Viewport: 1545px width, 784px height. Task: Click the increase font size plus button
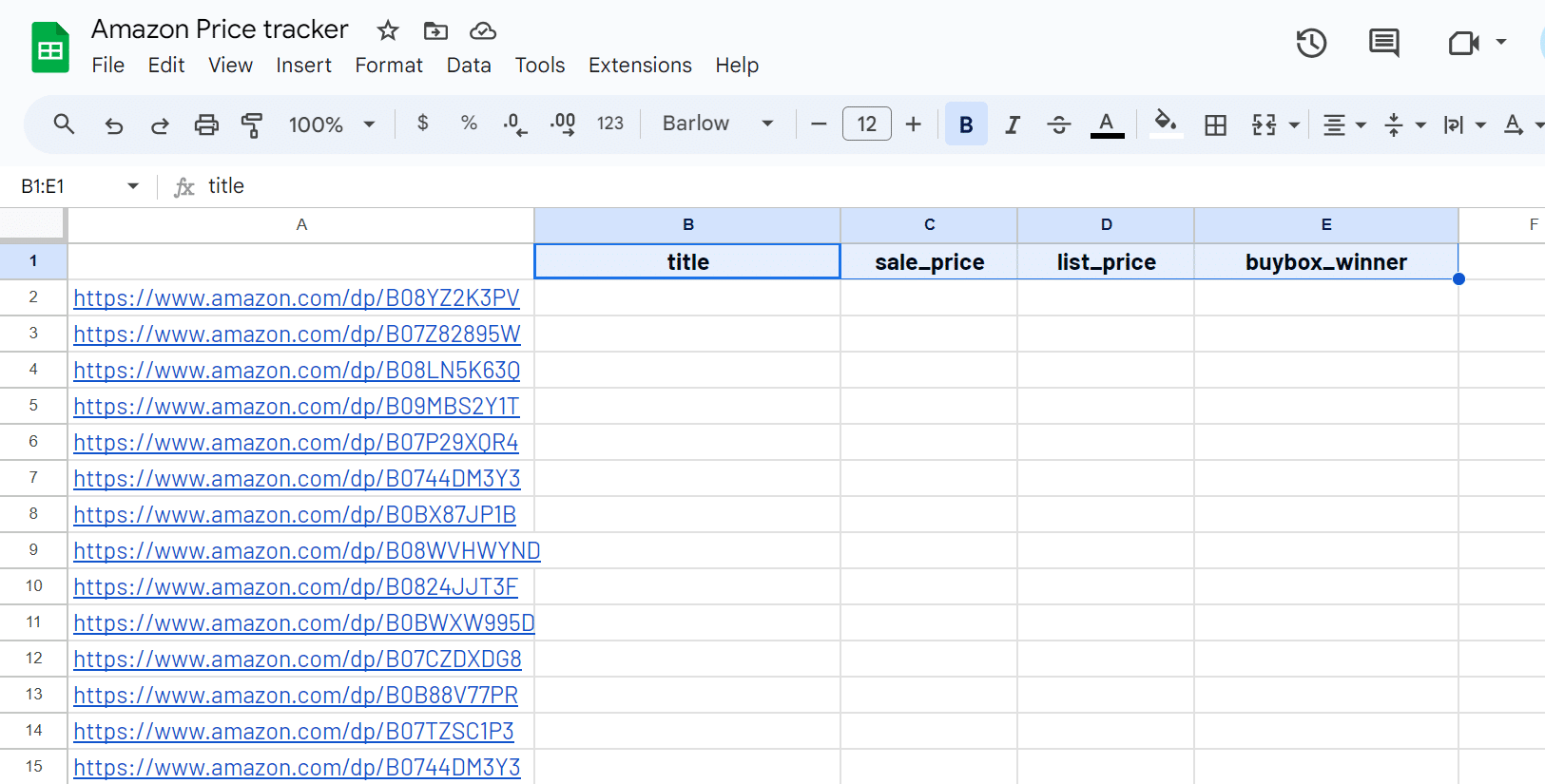point(913,124)
